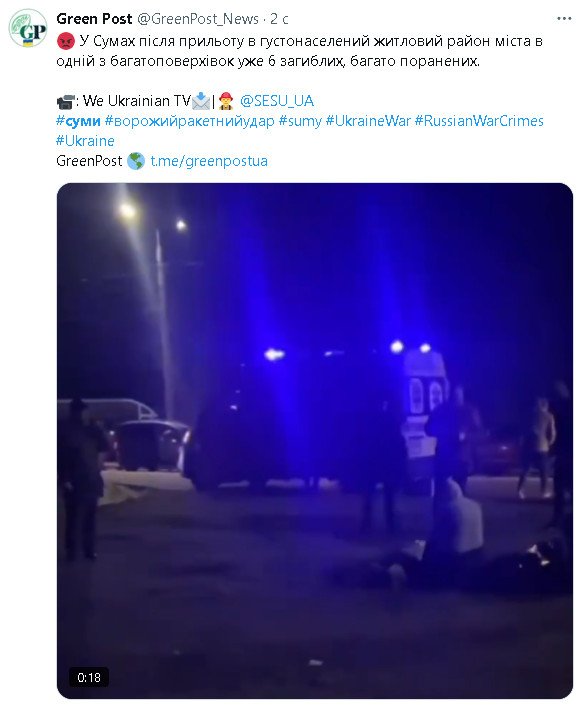Open the #RussianWarCrimes hashtag
The width and height of the screenshot is (585, 709).
coord(479,121)
